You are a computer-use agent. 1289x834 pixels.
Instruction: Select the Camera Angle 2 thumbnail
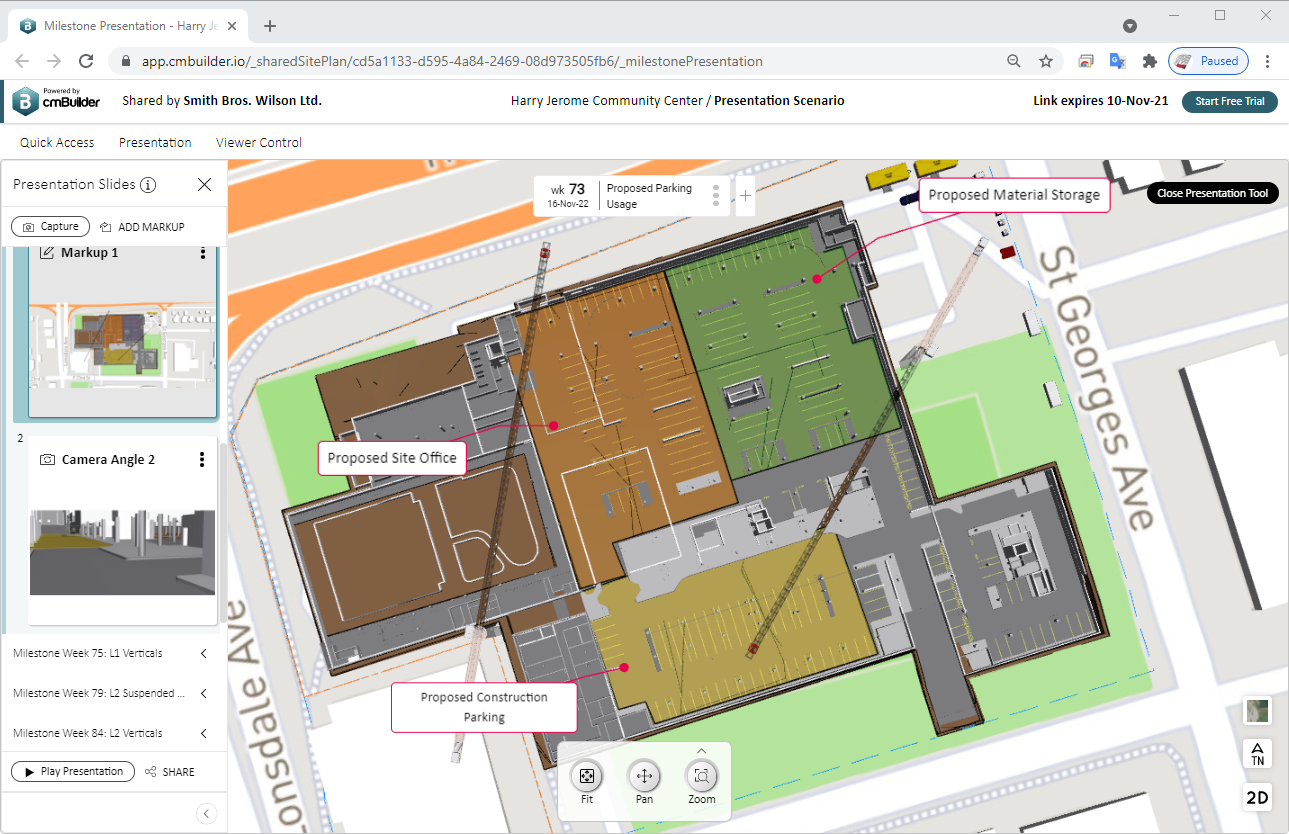pos(122,552)
